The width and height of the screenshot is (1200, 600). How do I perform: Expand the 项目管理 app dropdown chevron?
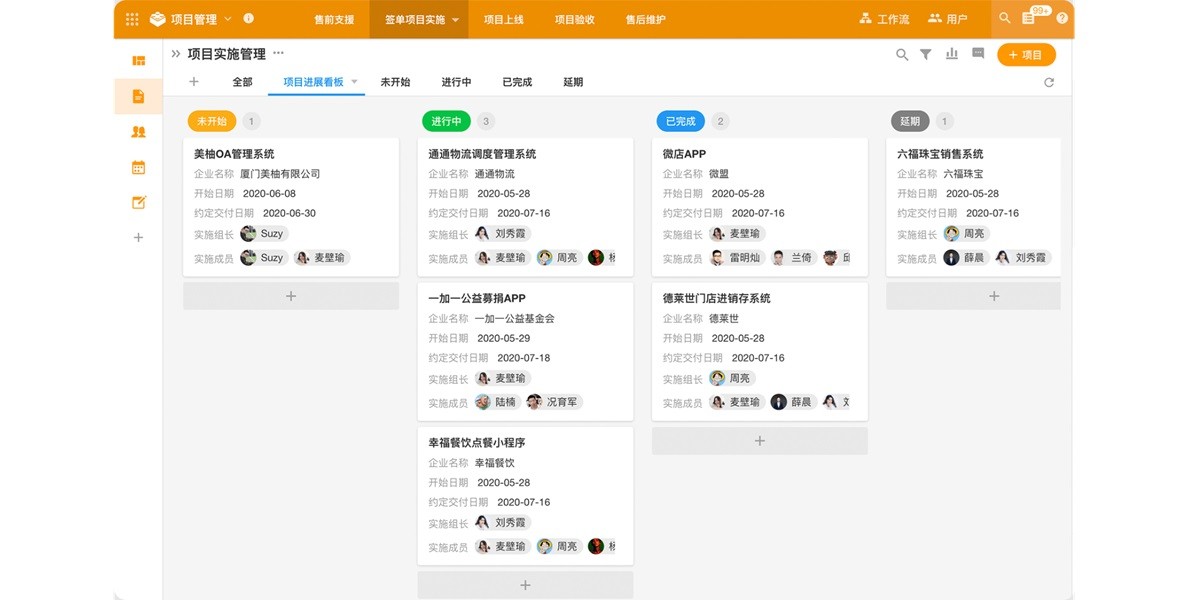click(228, 19)
